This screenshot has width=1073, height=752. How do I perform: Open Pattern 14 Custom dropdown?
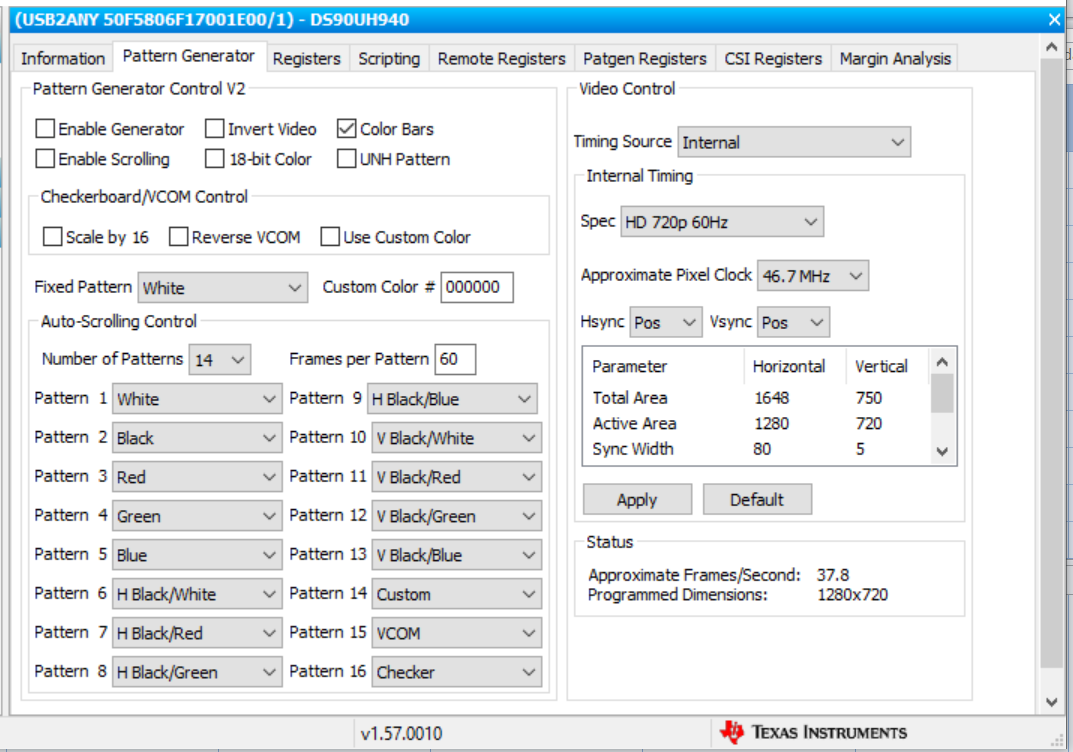[x=456, y=594]
